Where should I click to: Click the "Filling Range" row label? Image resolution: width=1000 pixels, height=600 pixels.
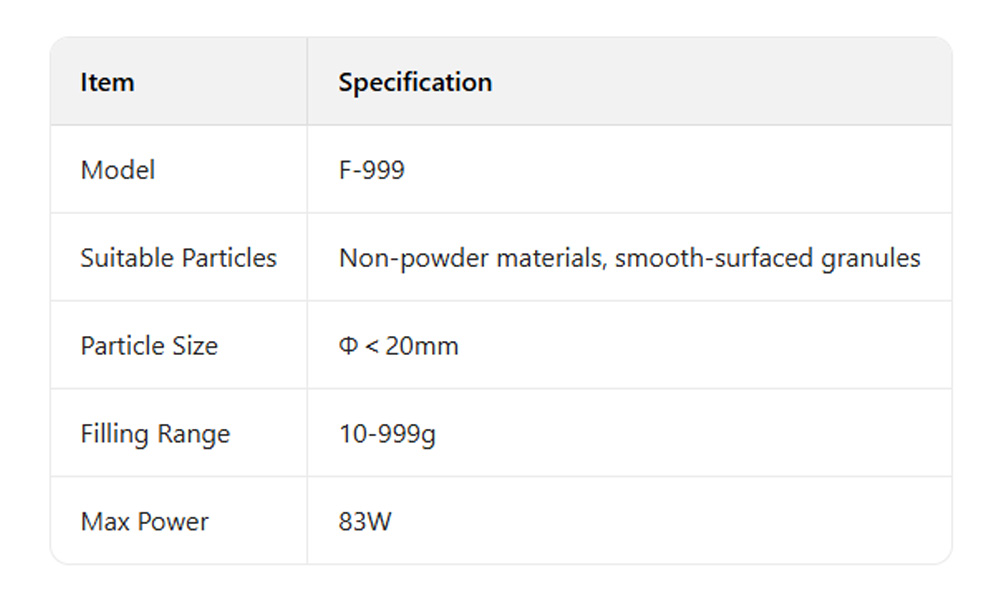tap(155, 434)
